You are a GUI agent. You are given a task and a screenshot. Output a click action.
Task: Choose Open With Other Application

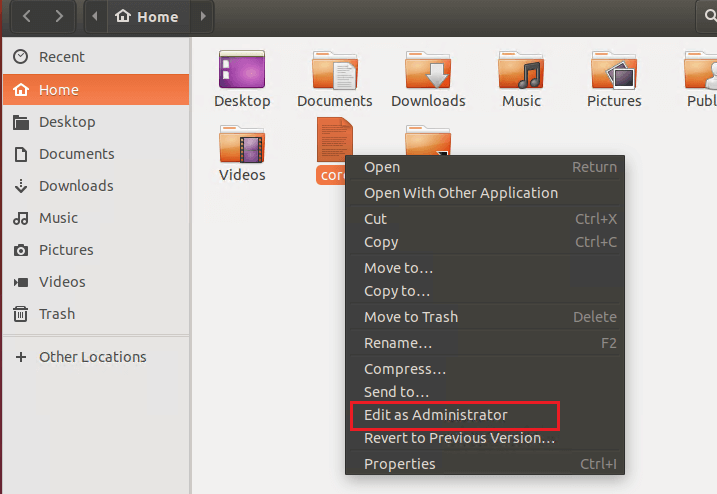[460, 193]
